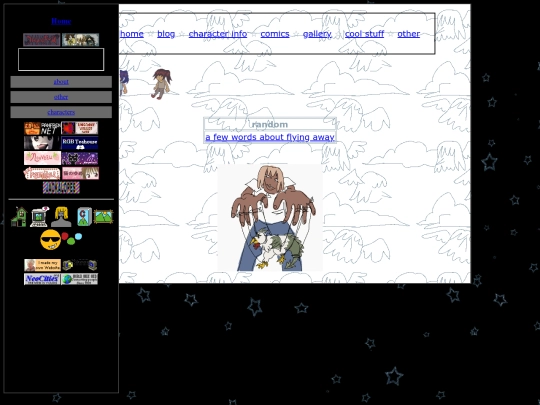Open the two-computers badge
The image size is (540, 405).
click(x=80, y=265)
